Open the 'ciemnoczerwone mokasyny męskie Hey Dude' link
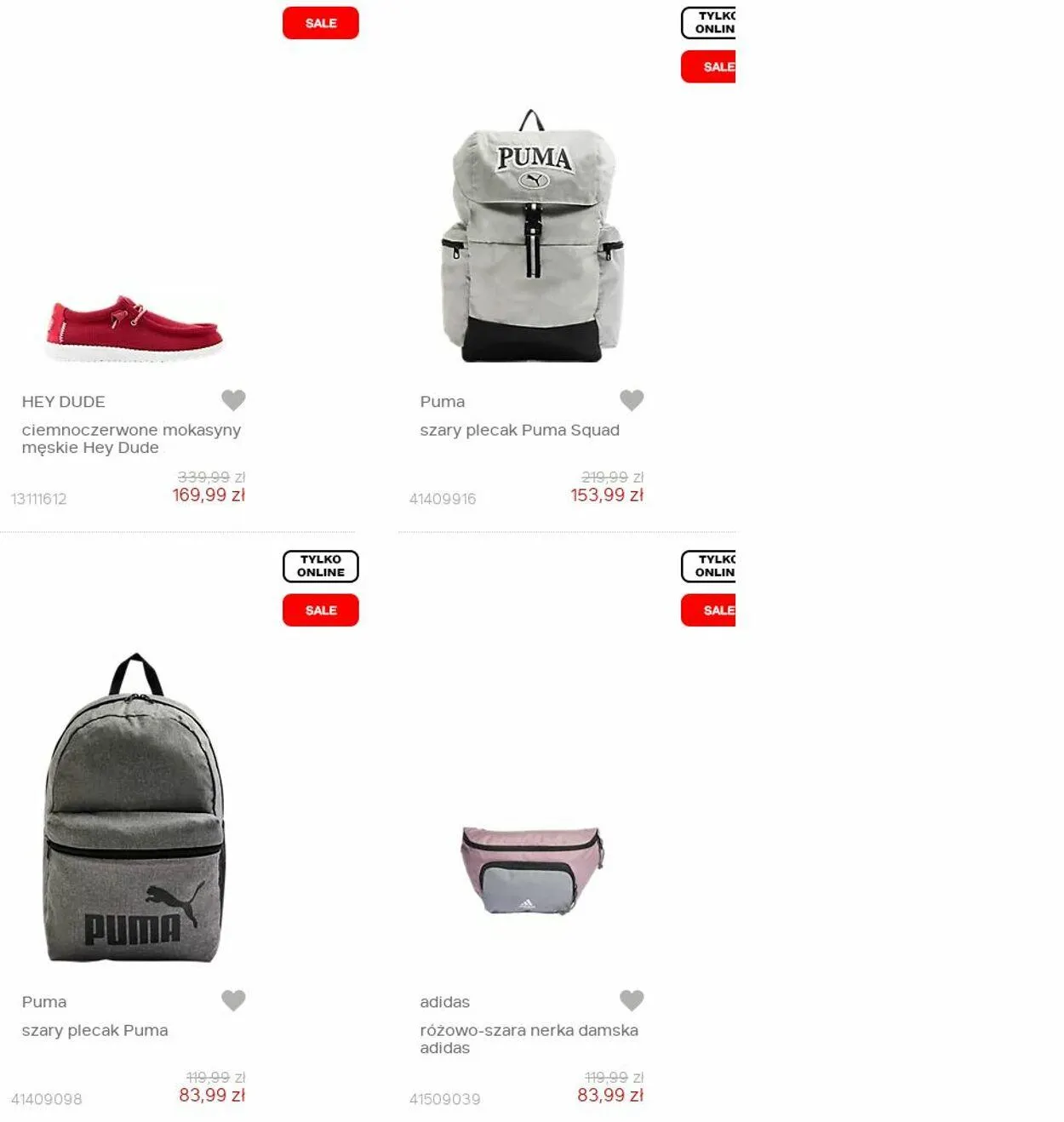 point(131,438)
